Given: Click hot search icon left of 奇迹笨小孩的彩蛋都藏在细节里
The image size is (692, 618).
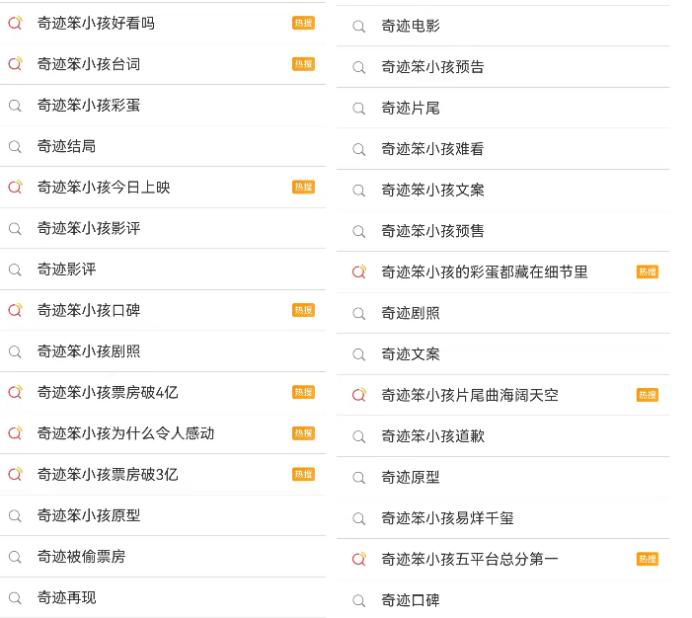Looking at the screenshot, I should click(359, 272).
